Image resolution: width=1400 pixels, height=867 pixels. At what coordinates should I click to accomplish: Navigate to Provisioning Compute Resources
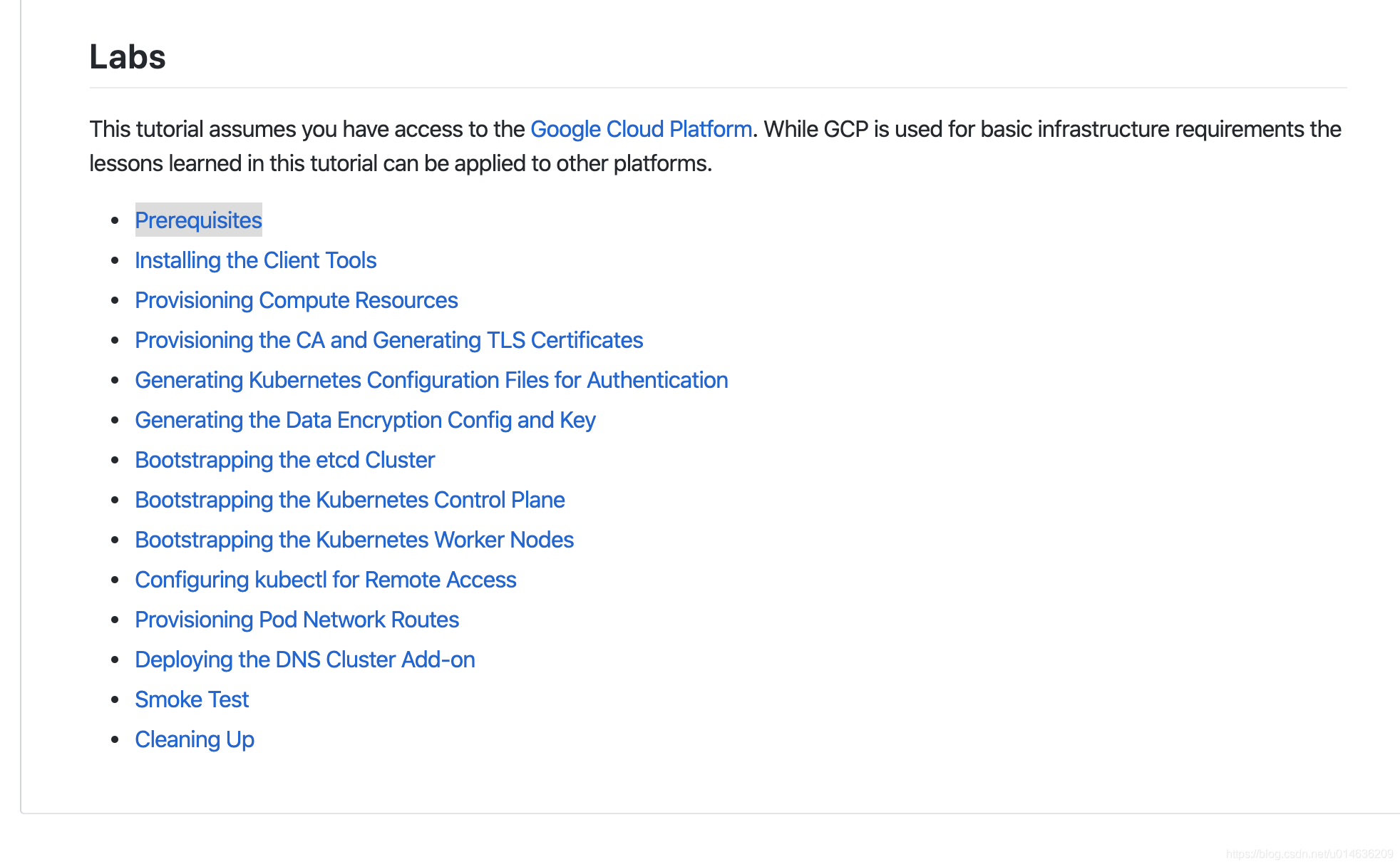[x=296, y=300]
